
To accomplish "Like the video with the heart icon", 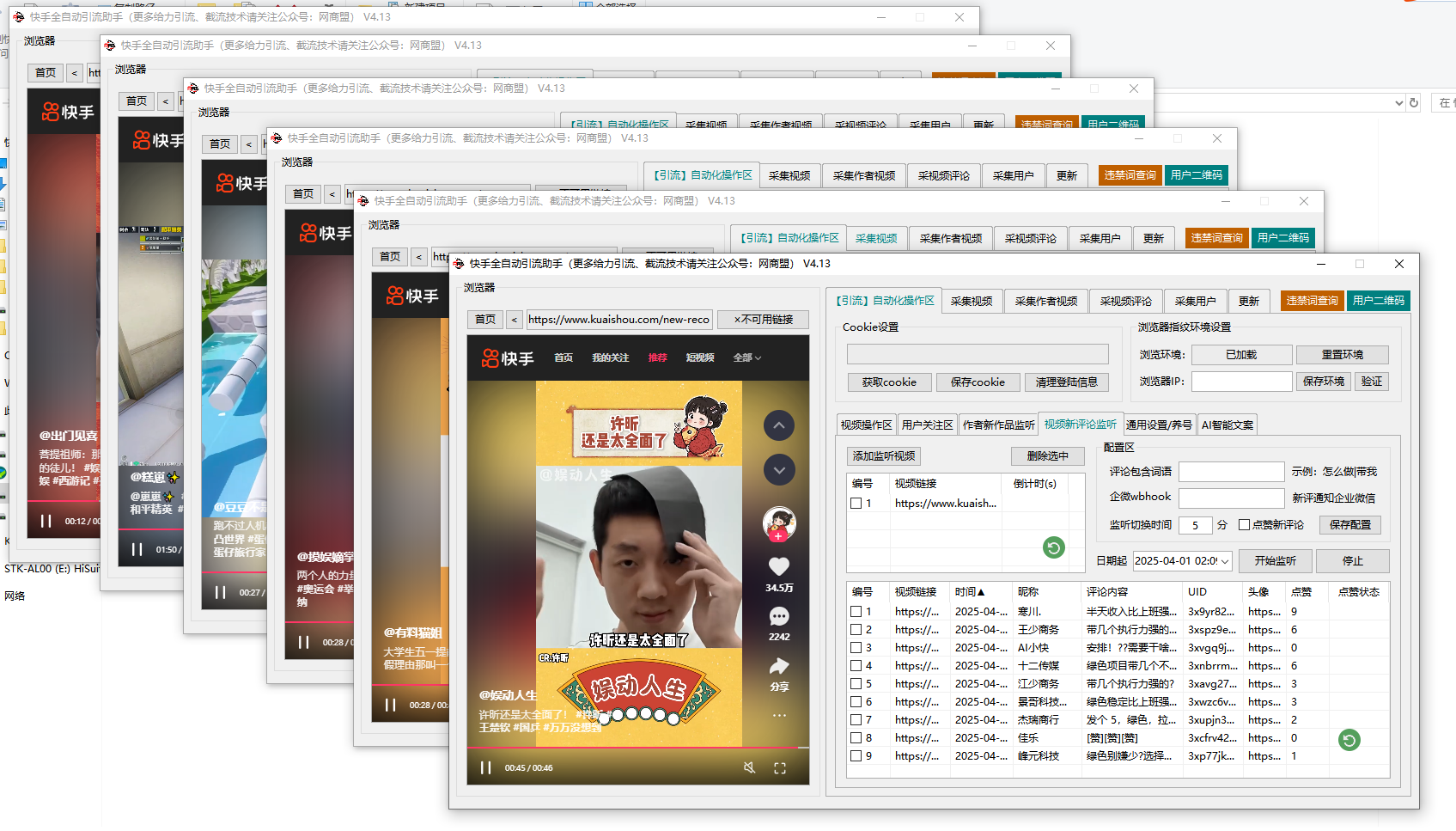I will point(779,566).
